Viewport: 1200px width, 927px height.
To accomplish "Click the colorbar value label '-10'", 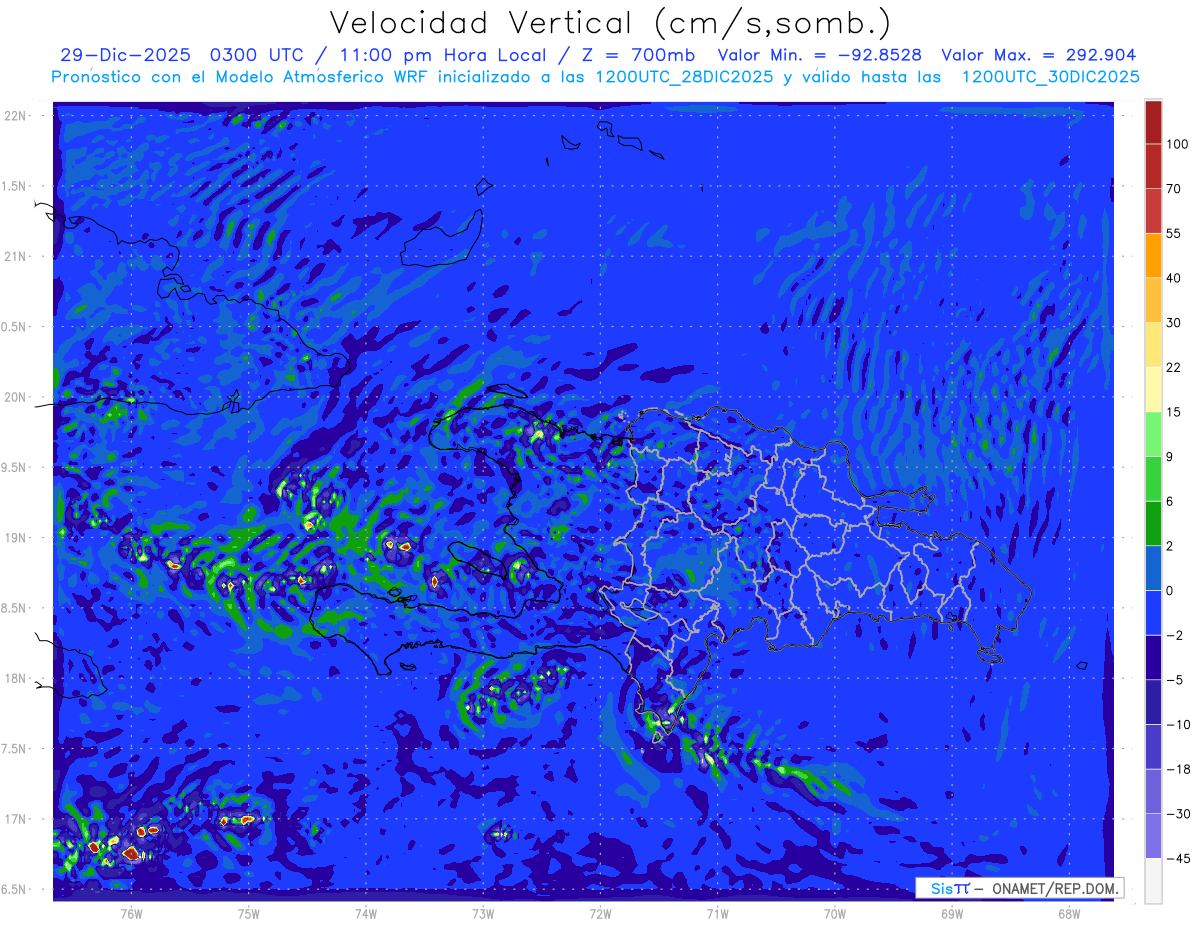I will click(x=1177, y=724).
